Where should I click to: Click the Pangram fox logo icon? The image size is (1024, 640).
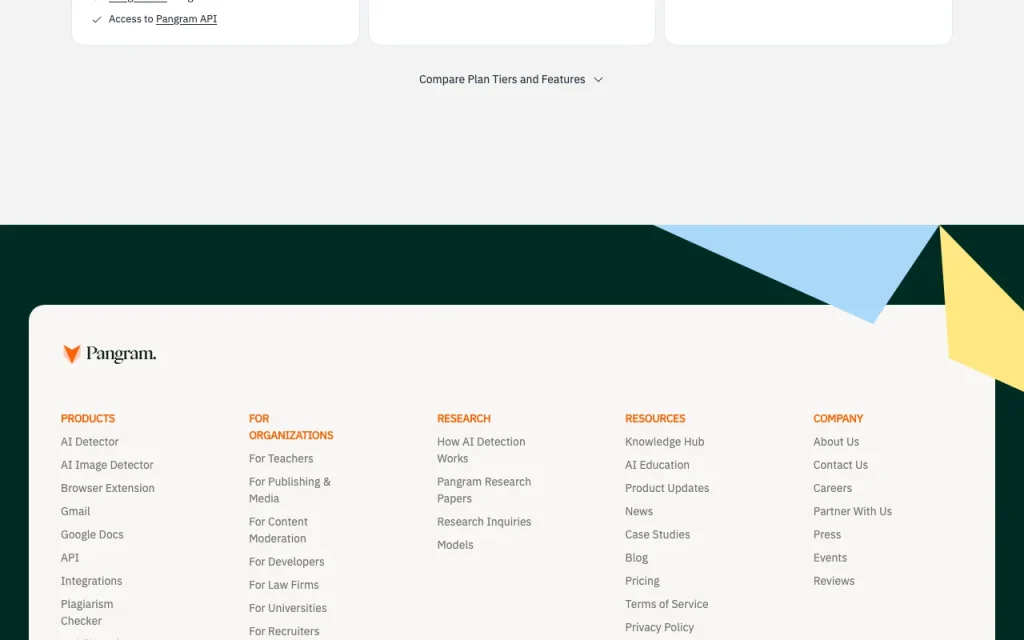tap(72, 354)
